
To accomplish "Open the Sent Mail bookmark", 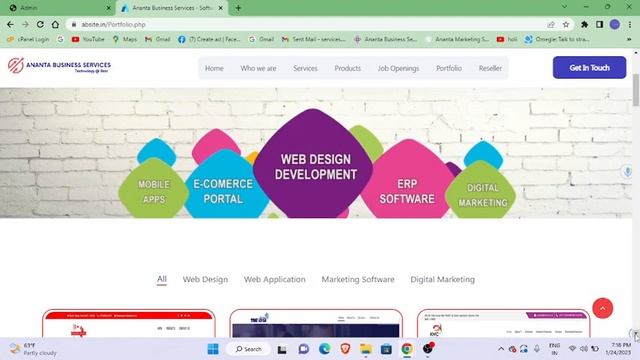I will [x=313, y=39].
